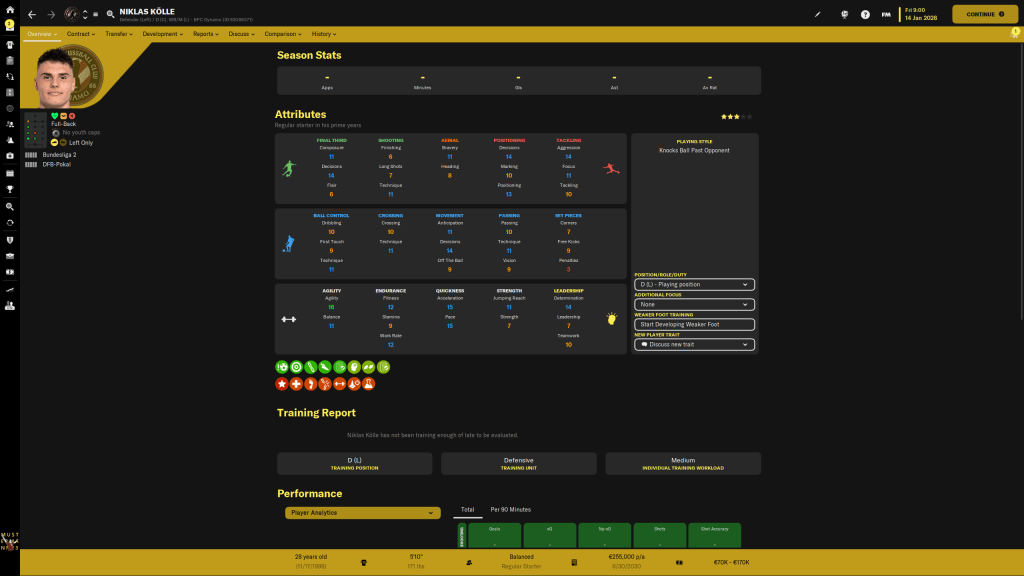The width and height of the screenshot is (1024, 576).
Task: Open the Inbox icon with notification badge
Action: point(9,25)
